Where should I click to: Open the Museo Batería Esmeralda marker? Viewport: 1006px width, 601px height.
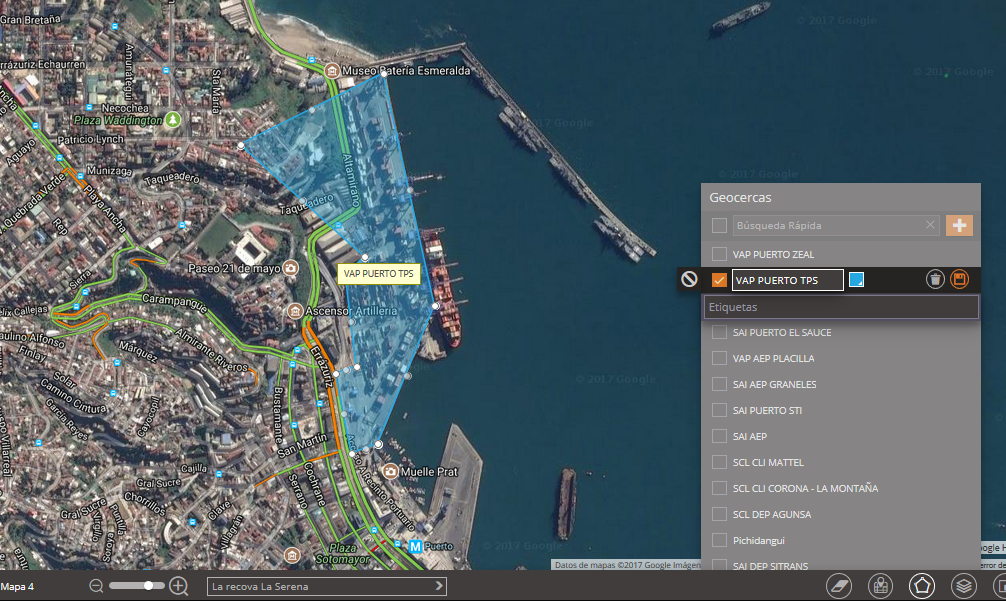pyautogui.click(x=332, y=71)
